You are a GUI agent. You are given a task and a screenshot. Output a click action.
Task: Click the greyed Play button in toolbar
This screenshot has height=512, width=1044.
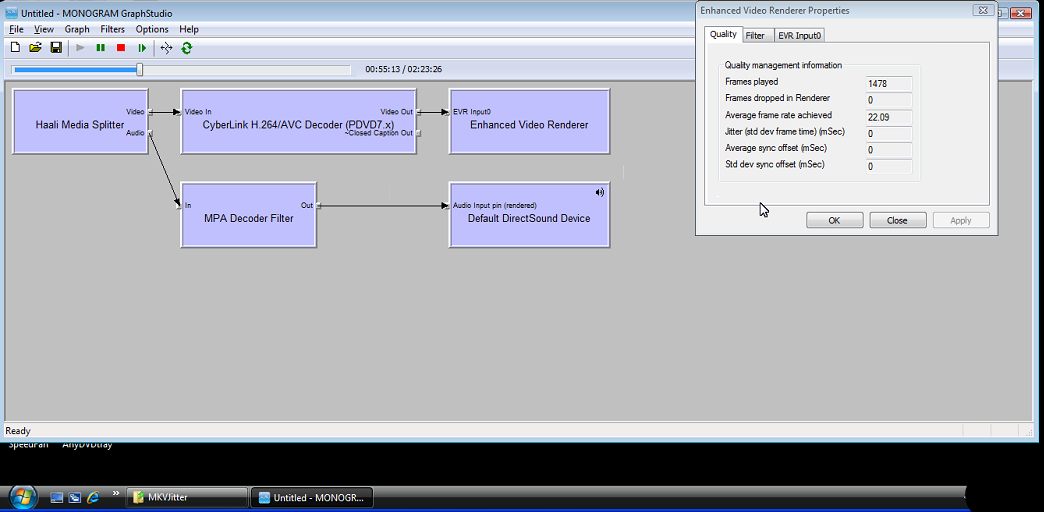[x=81, y=48]
